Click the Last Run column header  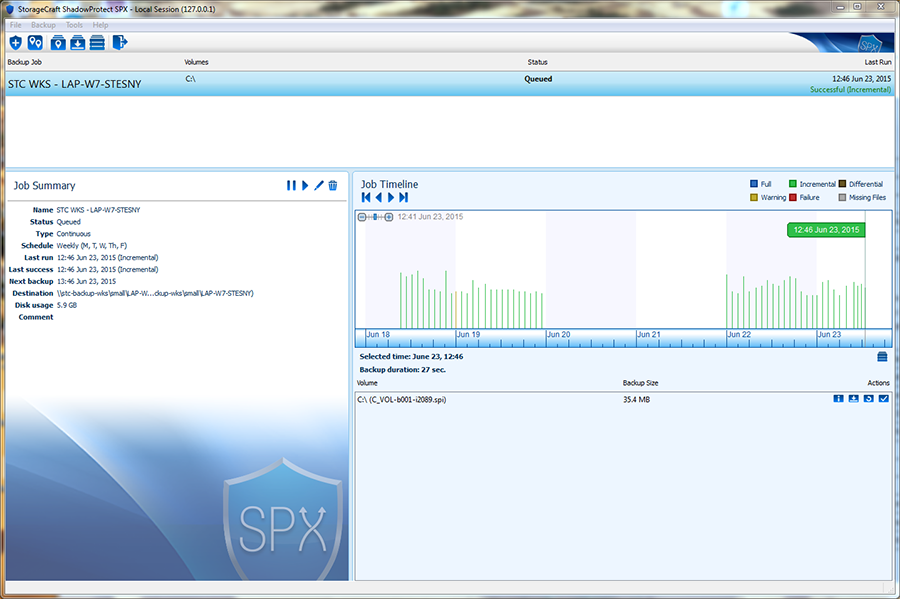point(878,62)
